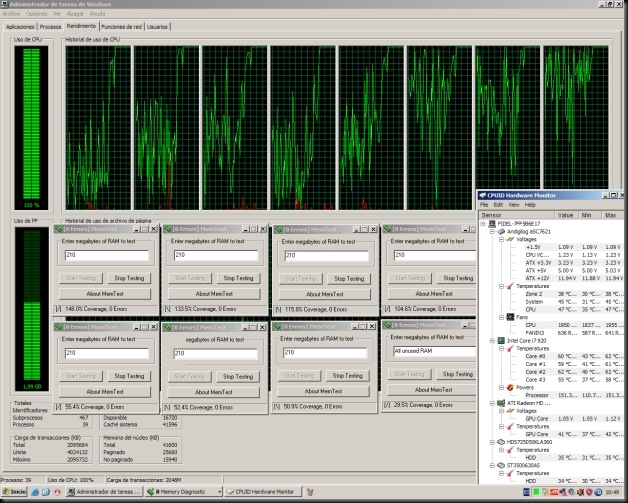Stop testing in MemTest showing 133.5% coverage

[x=239, y=278]
